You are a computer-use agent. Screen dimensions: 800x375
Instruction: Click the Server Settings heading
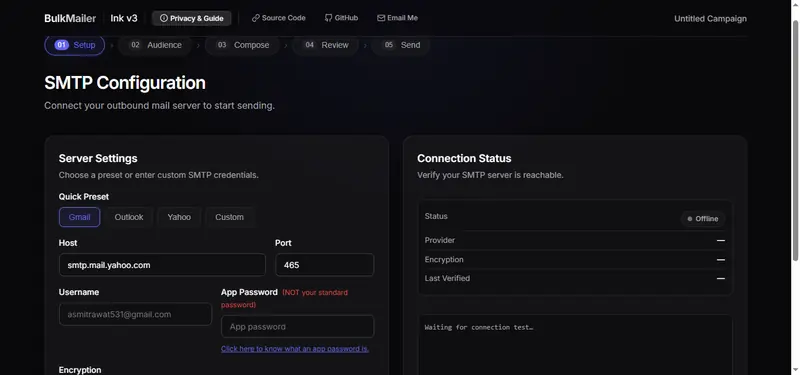[98, 158]
